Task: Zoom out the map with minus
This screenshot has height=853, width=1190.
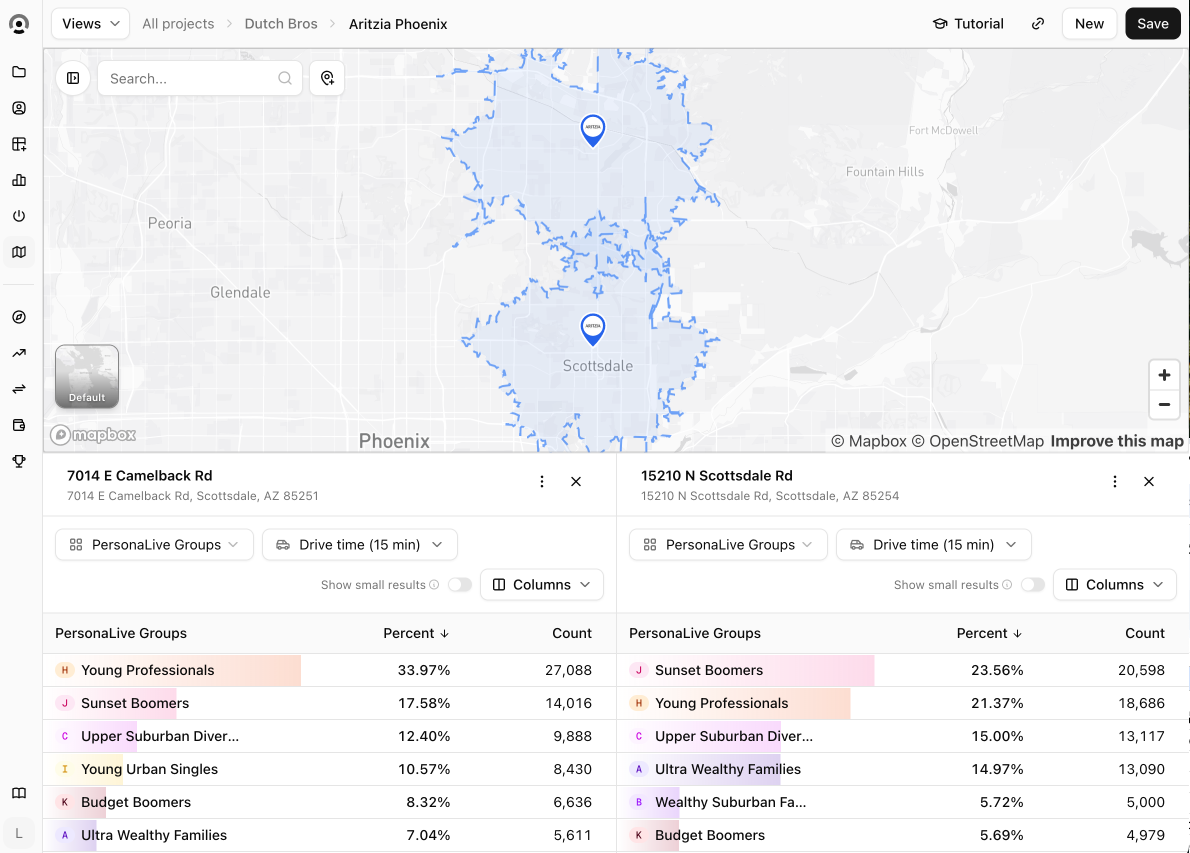Action: 1163,404
